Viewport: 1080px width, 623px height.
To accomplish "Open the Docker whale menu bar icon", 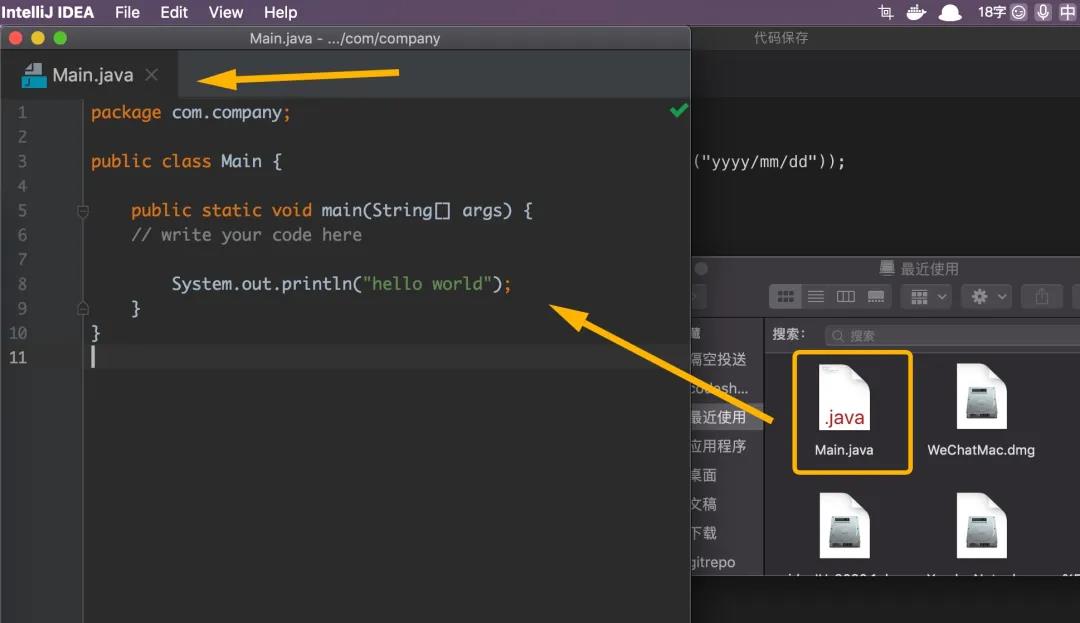I will click(916, 12).
